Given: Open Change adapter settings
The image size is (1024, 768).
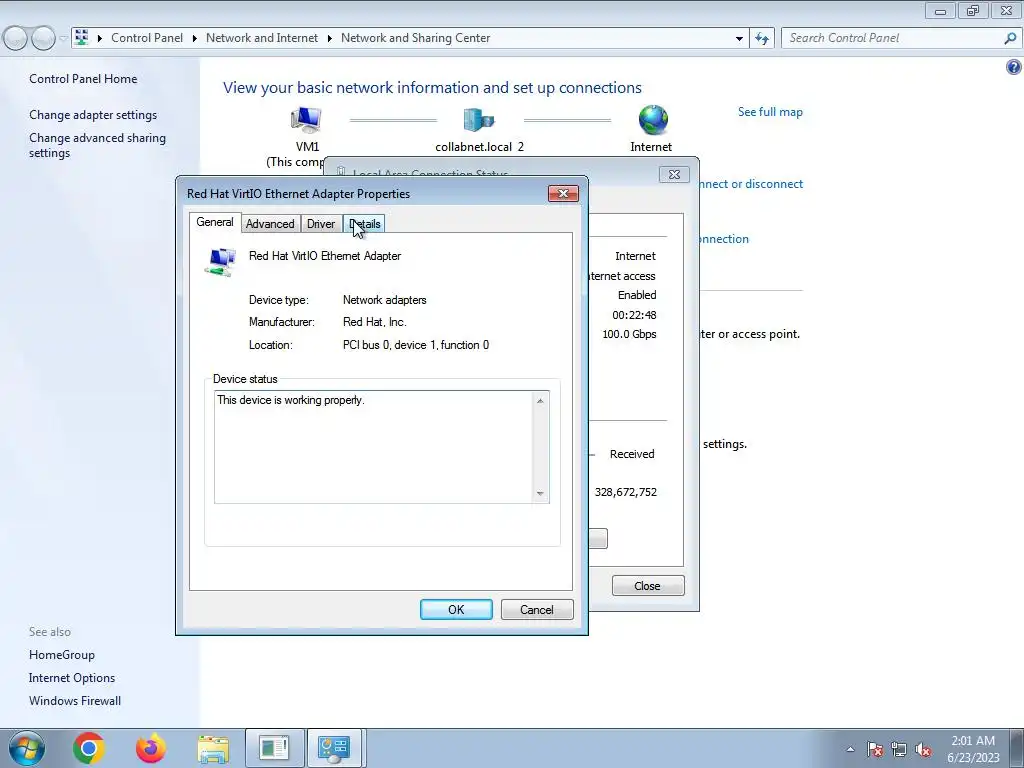Looking at the screenshot, I should [x=93, y=115].
